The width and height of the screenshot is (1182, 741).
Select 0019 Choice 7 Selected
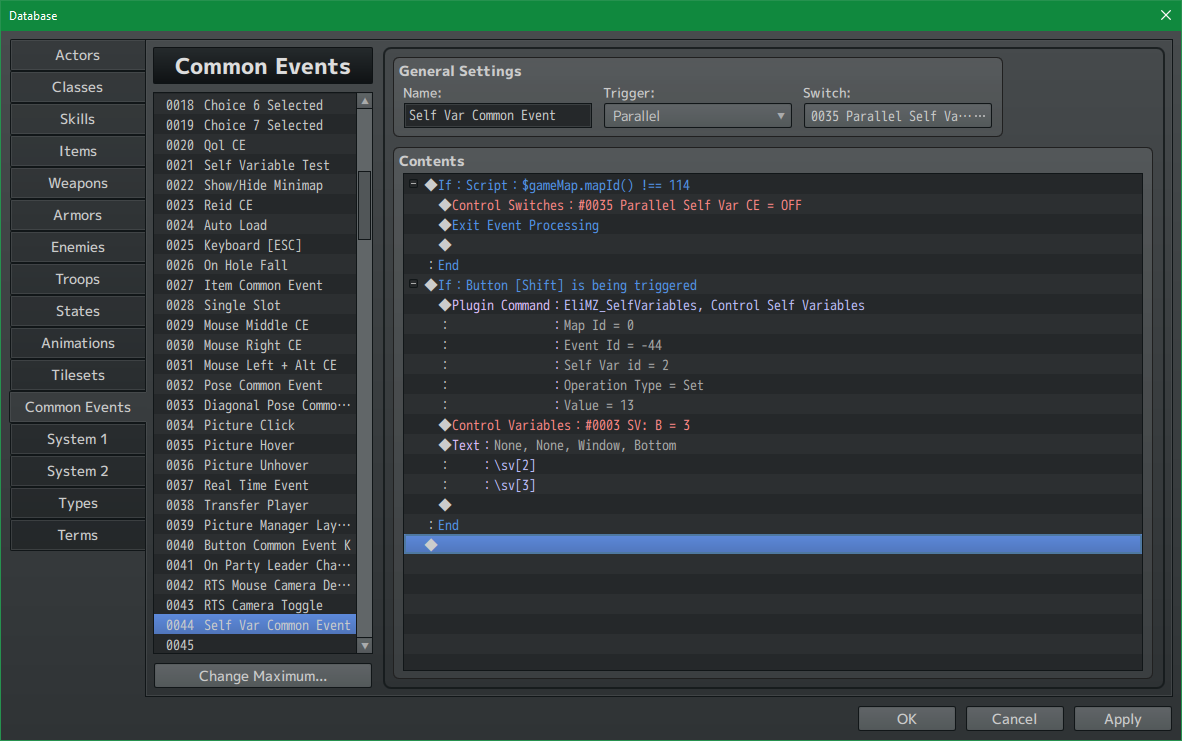pos(255,125)
